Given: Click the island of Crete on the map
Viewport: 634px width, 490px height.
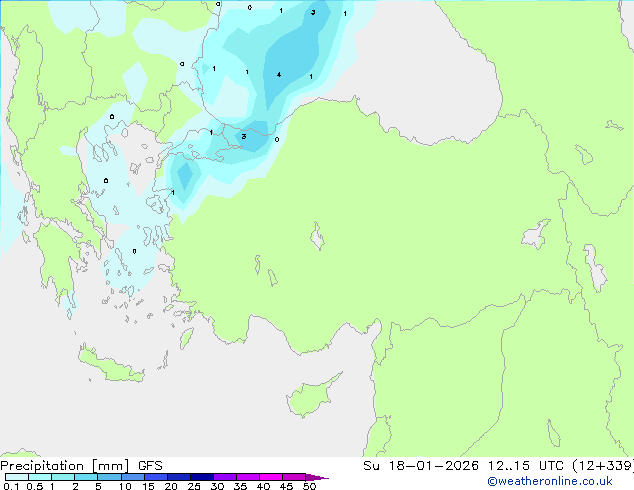Looking at the screenshot, I should coord(111,365).
